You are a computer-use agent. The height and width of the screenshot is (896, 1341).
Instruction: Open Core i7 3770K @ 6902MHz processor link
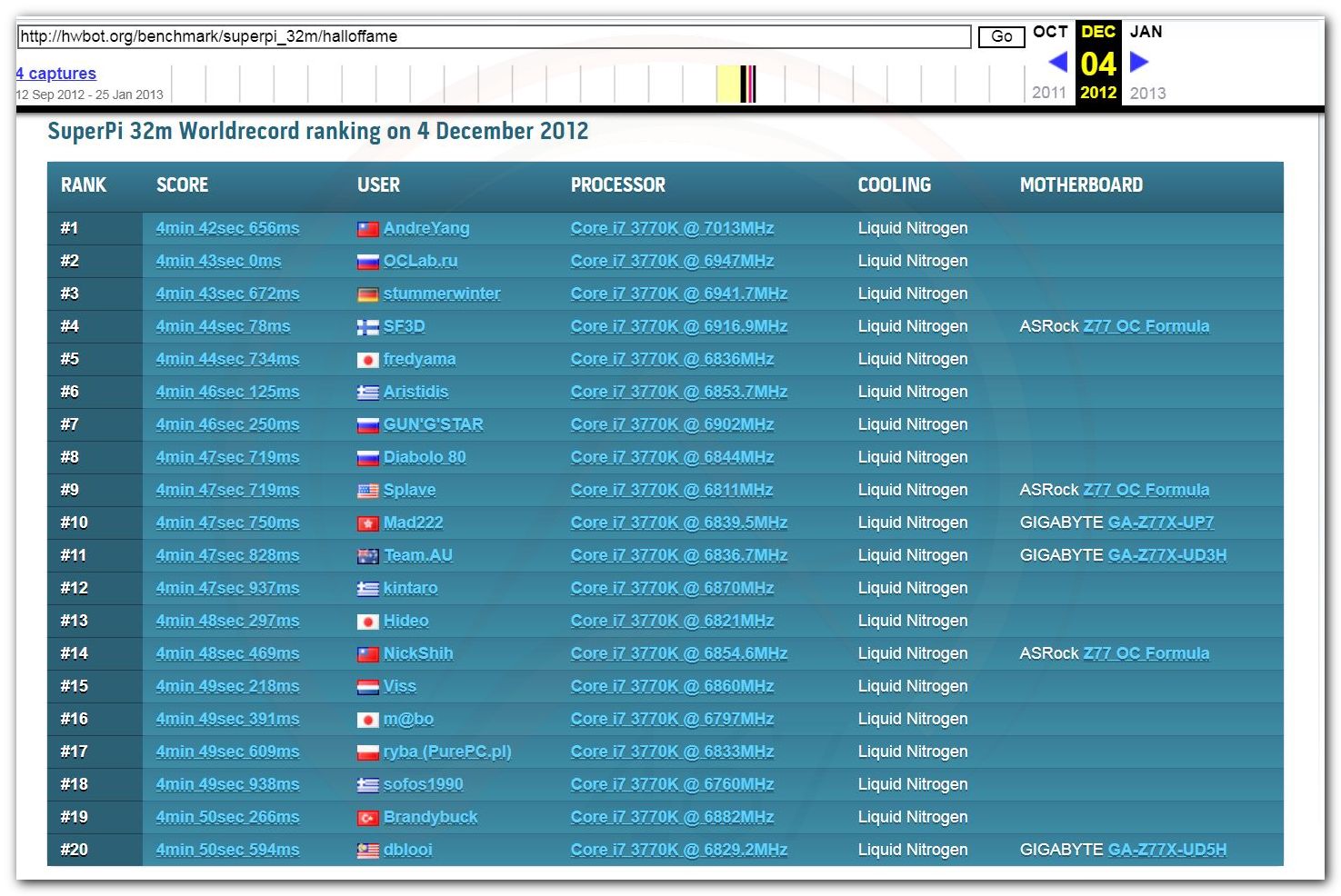pyautogui.click(x=672, y=424)
